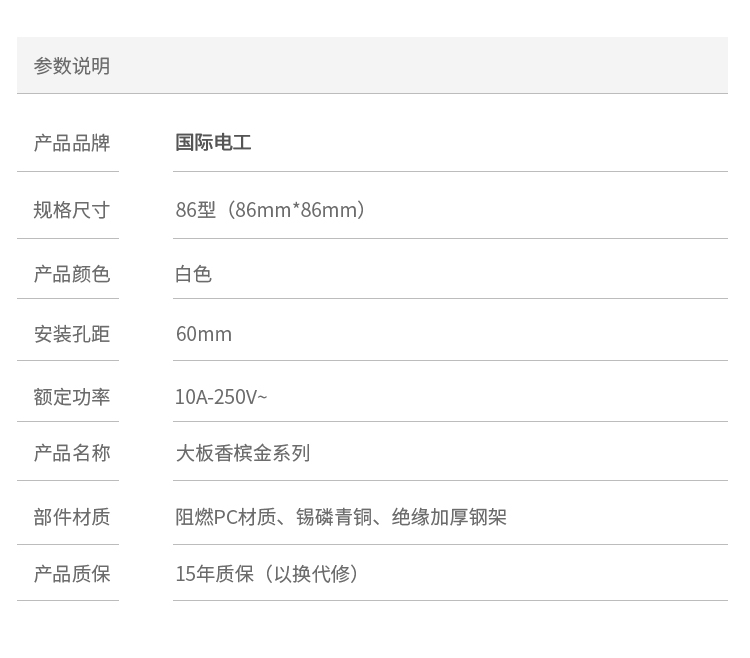Click the 10A-250V~ rating value
This screenshot has width=750, height=658.
click(x=221, y=397)
